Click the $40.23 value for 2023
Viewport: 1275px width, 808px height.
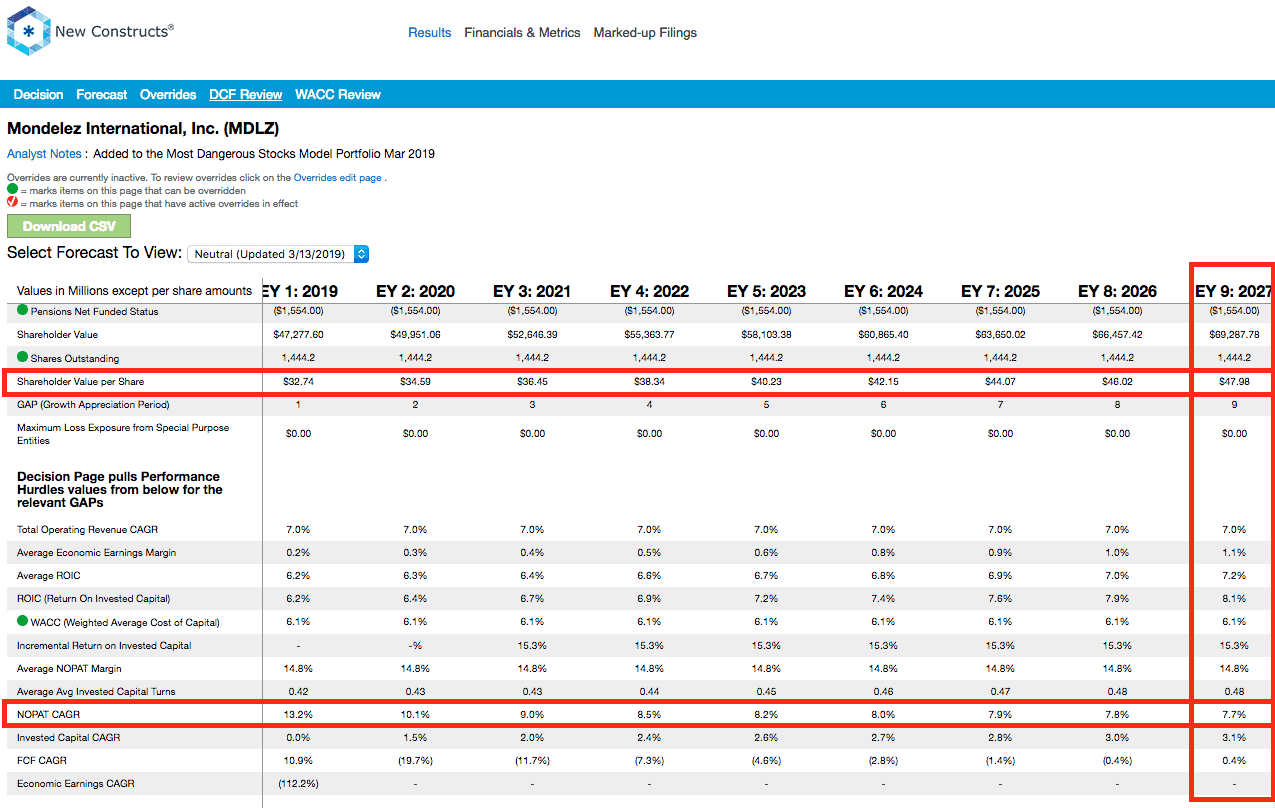pos(766,381)
